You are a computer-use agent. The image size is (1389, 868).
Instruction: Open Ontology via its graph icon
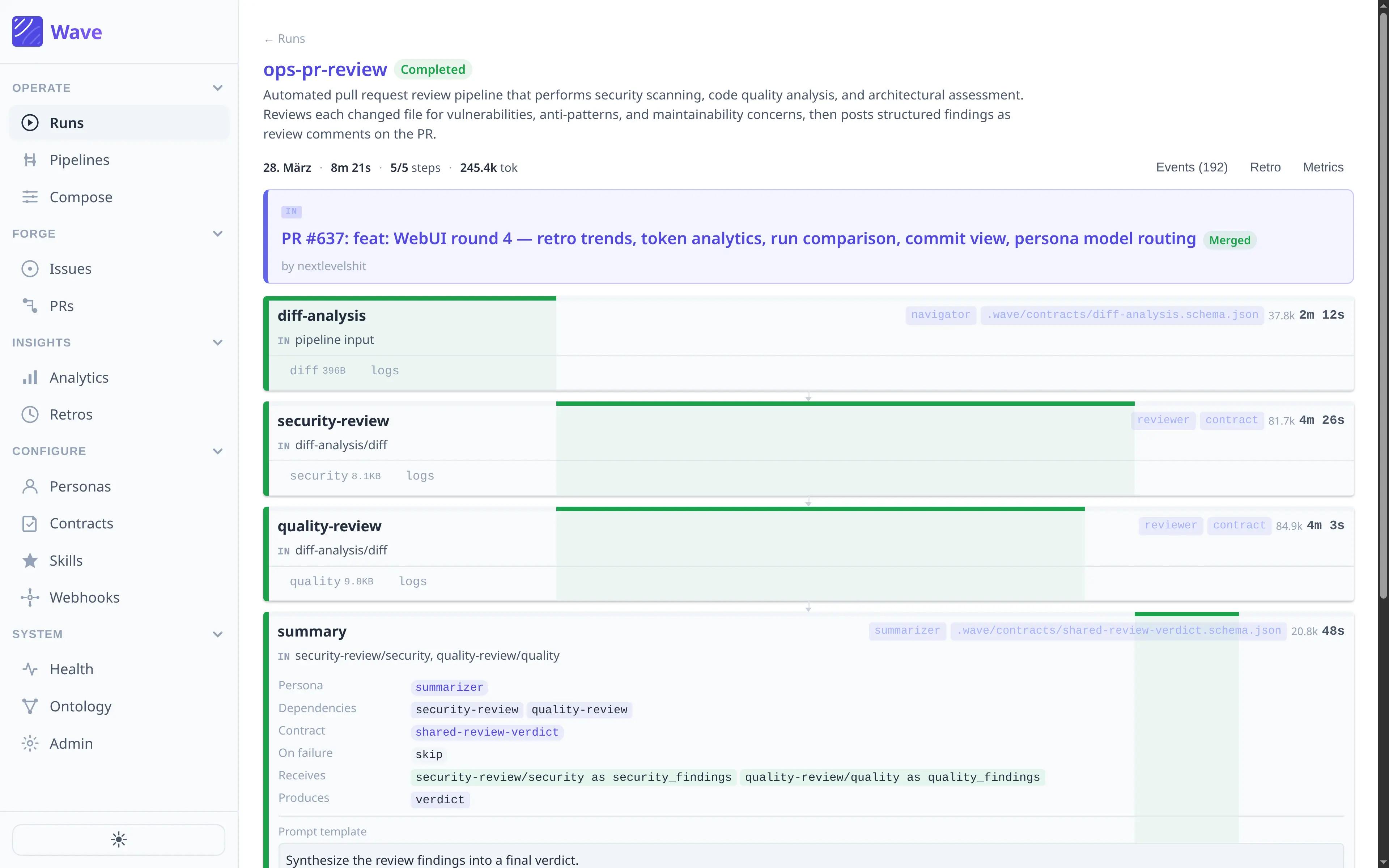30,707
